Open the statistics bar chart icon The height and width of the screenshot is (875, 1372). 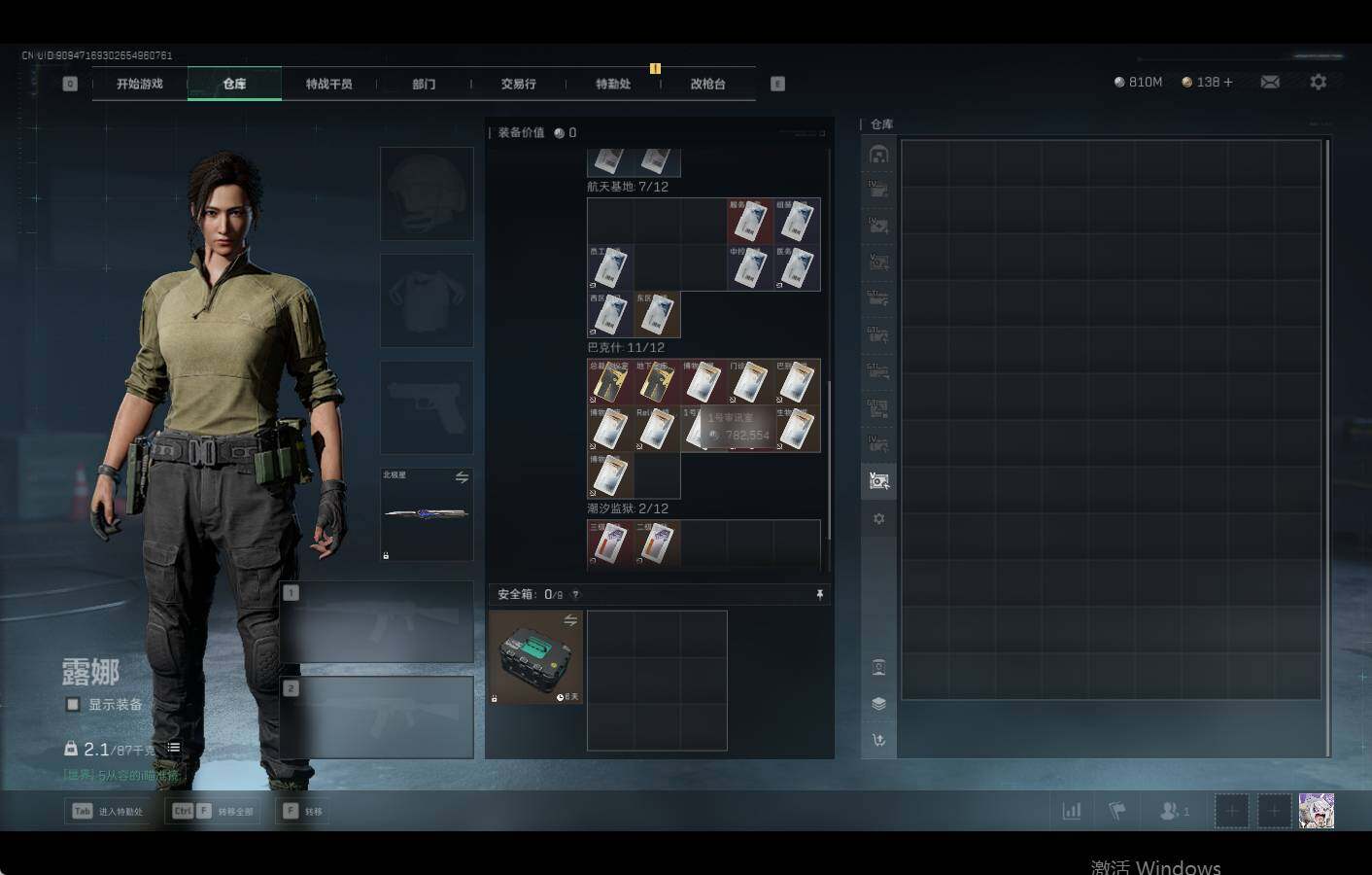[1072, 810]
